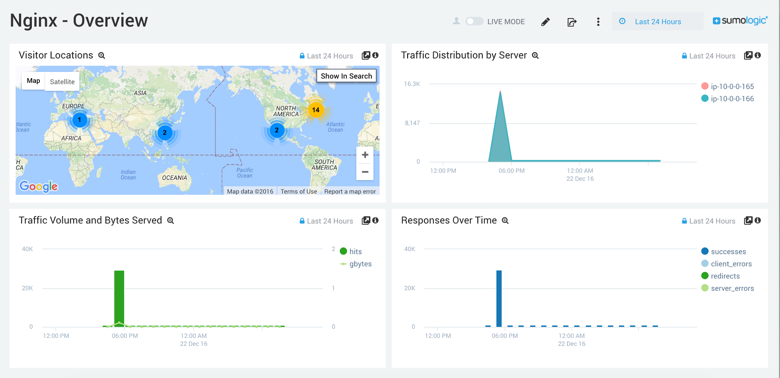
Task: Zoom out the map with minus button
Action: 365,172
